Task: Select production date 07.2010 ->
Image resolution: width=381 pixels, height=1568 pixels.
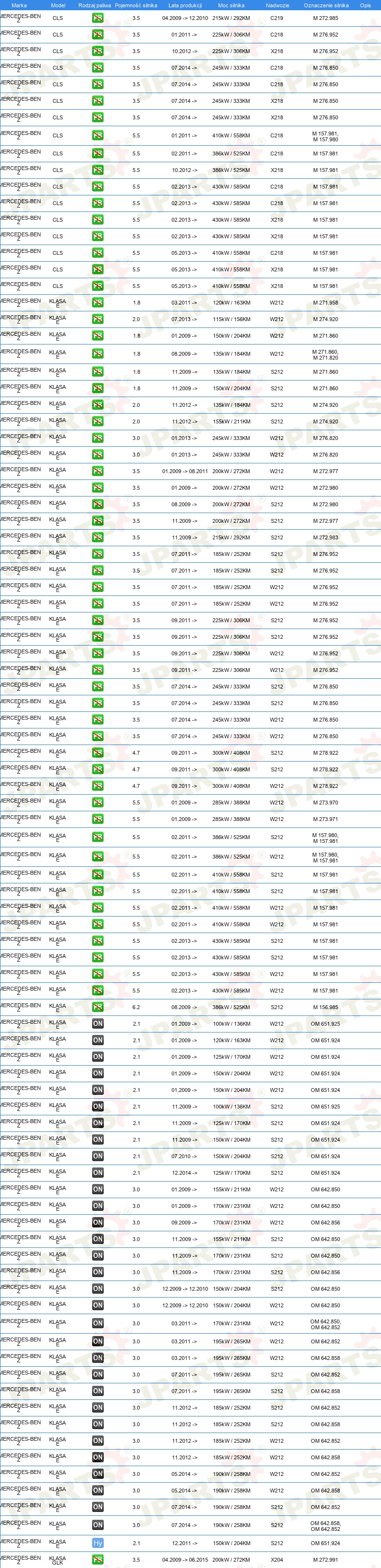Action: [184, 1157]
